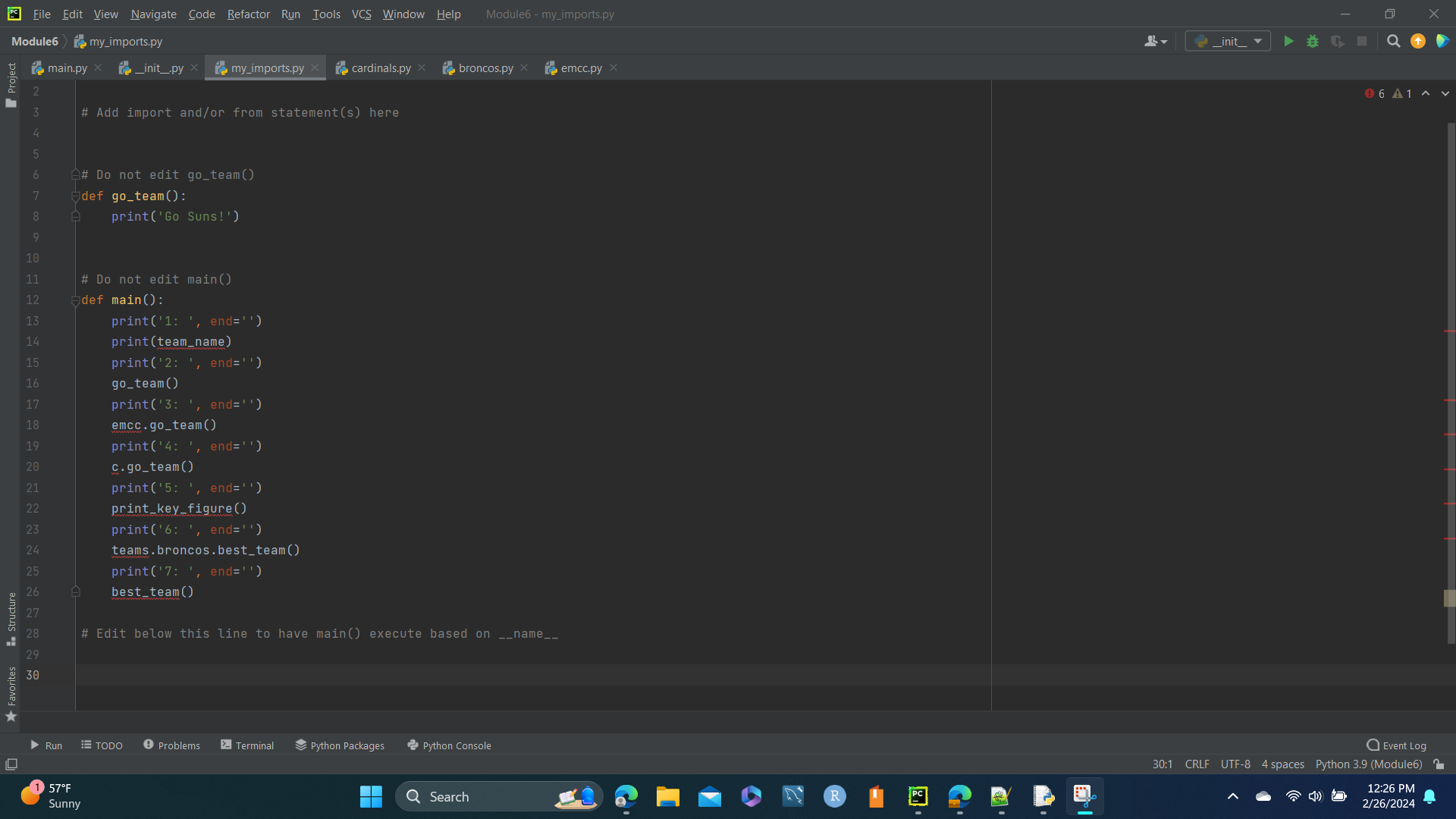The height and width of the screenshot is (819, 1456).
Task: Open the __init__ run configuration dropdown
Action: pos(1258,41)
